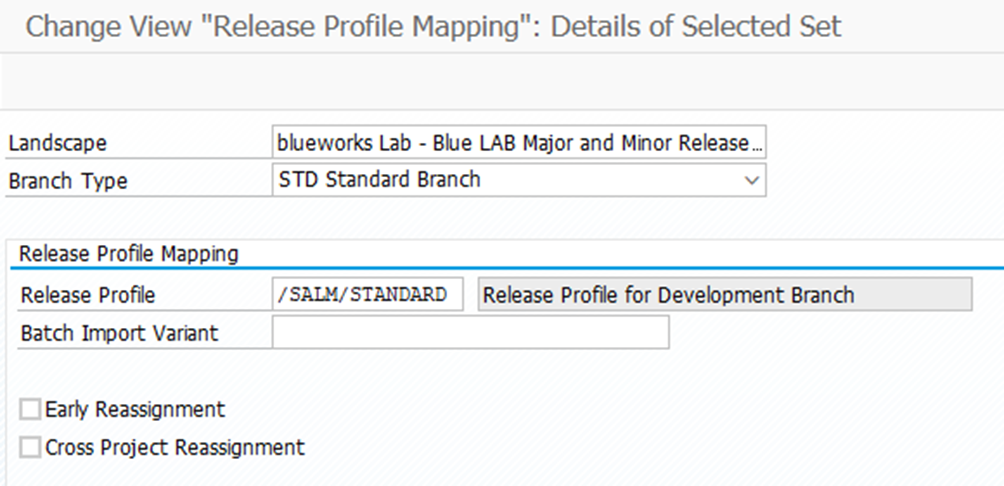The width and height of the screenshot is (1004, 486).
Task: Click the Release Profile Mapping group header
Action: 129,254
